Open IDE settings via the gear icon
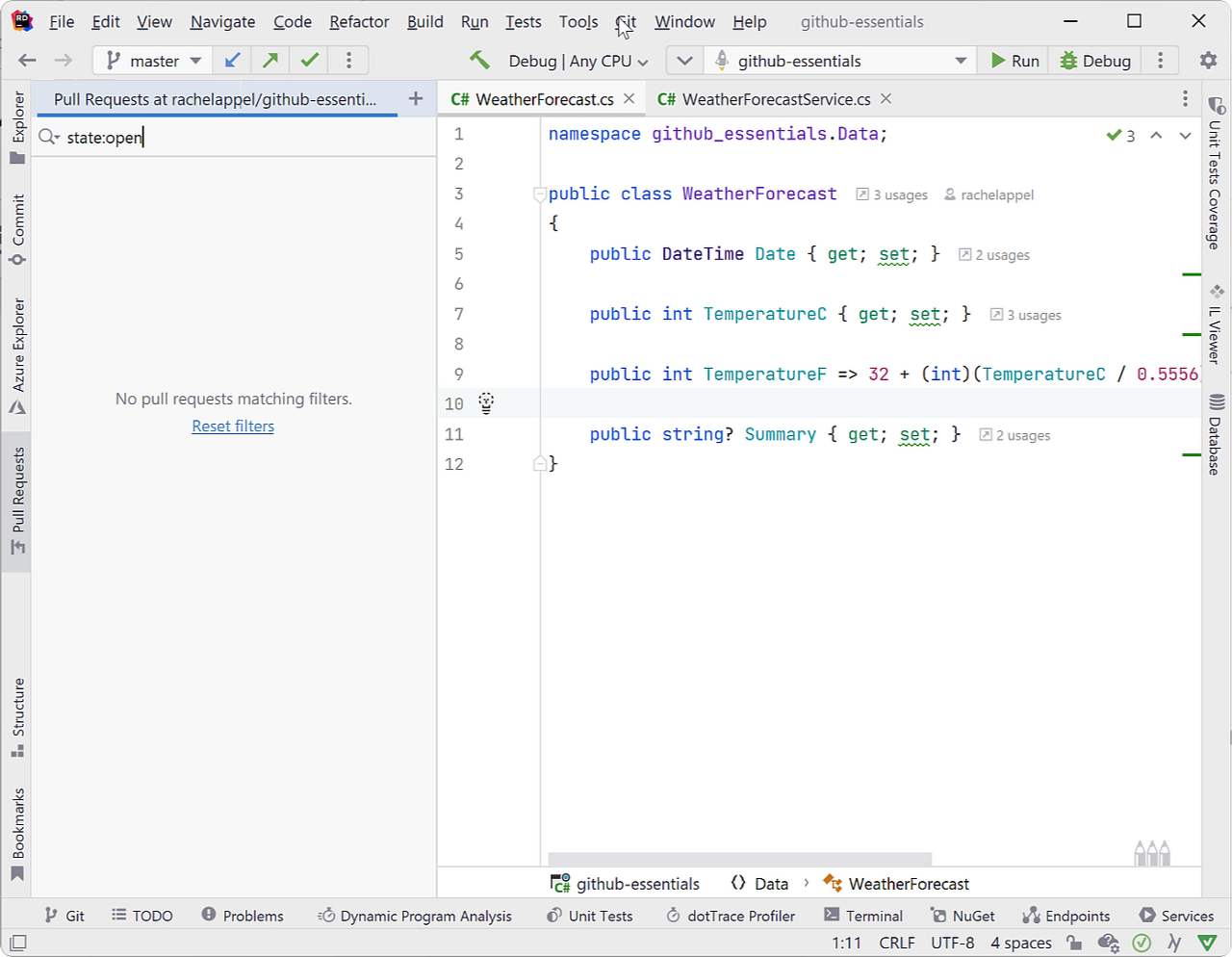1232x957 pixels. tap(1208, 61)
